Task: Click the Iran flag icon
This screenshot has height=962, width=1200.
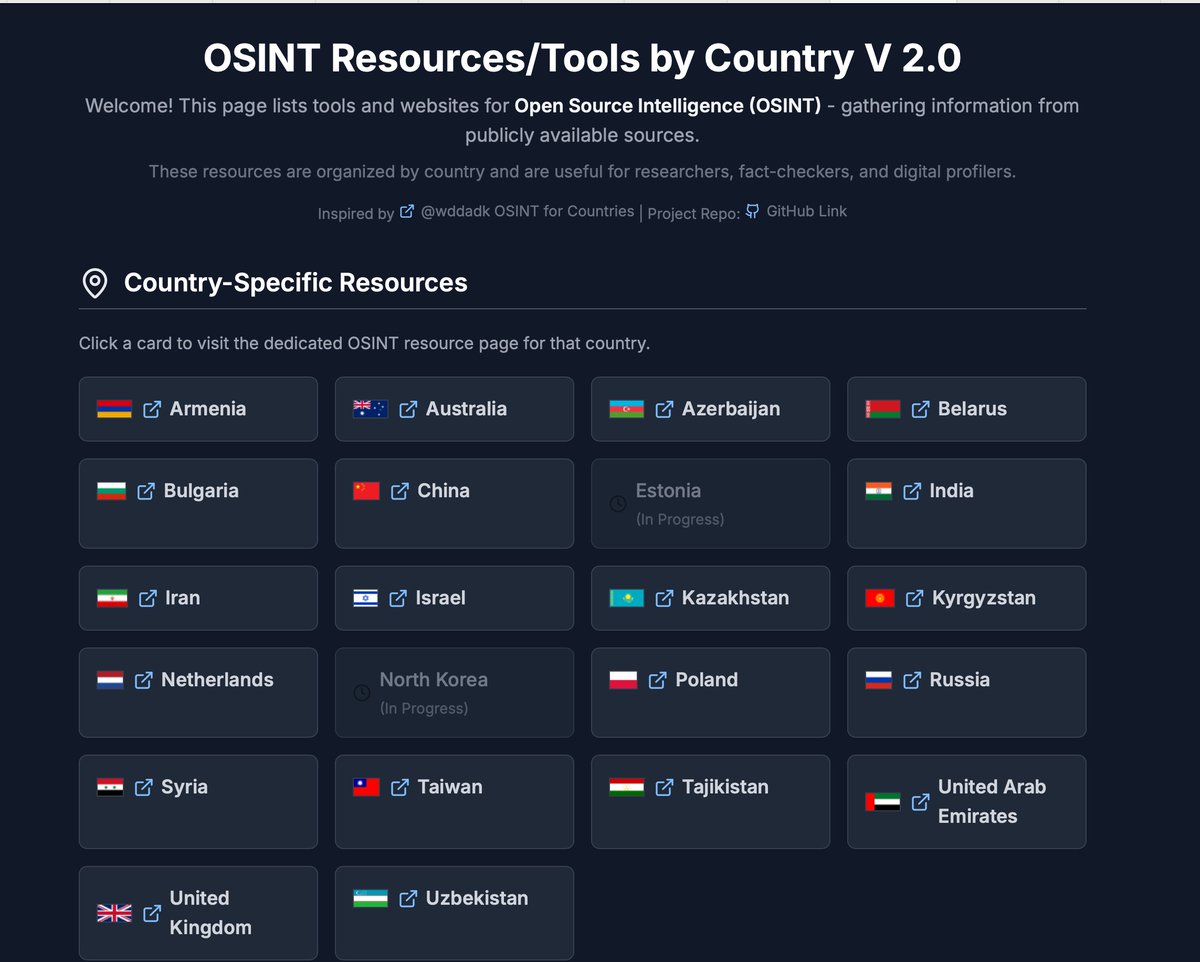Action: (x=112, y=598)
